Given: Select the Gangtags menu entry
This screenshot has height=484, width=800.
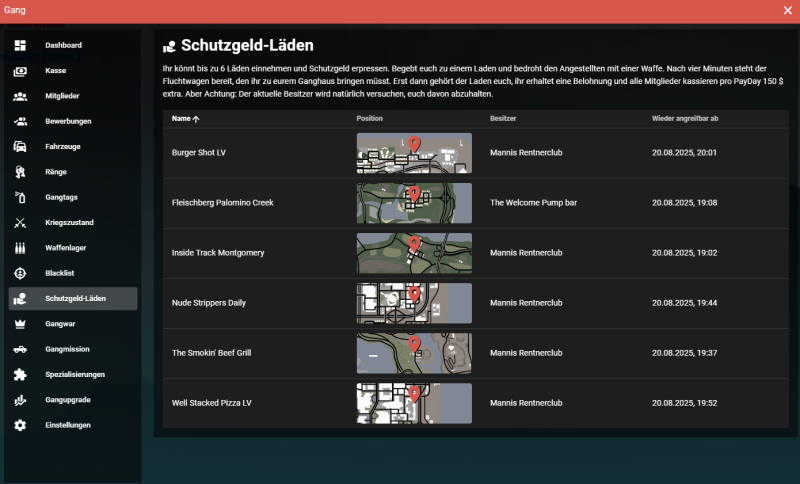Looking at the screenshot, I should [73, 197].
